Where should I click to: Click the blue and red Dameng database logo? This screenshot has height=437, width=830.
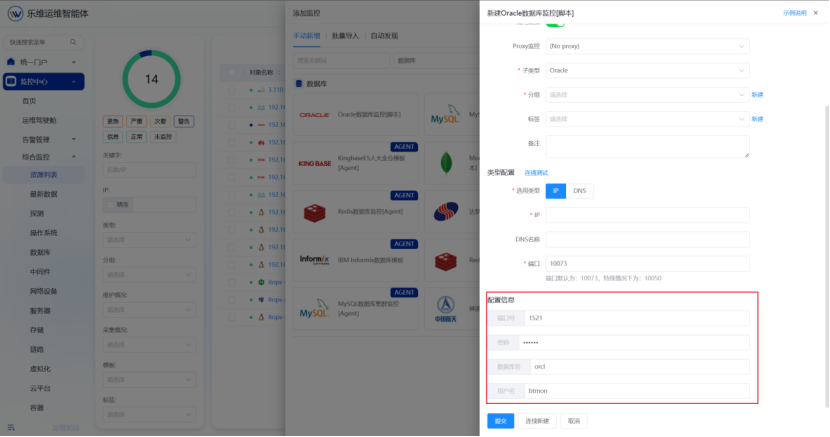[446, 212]
